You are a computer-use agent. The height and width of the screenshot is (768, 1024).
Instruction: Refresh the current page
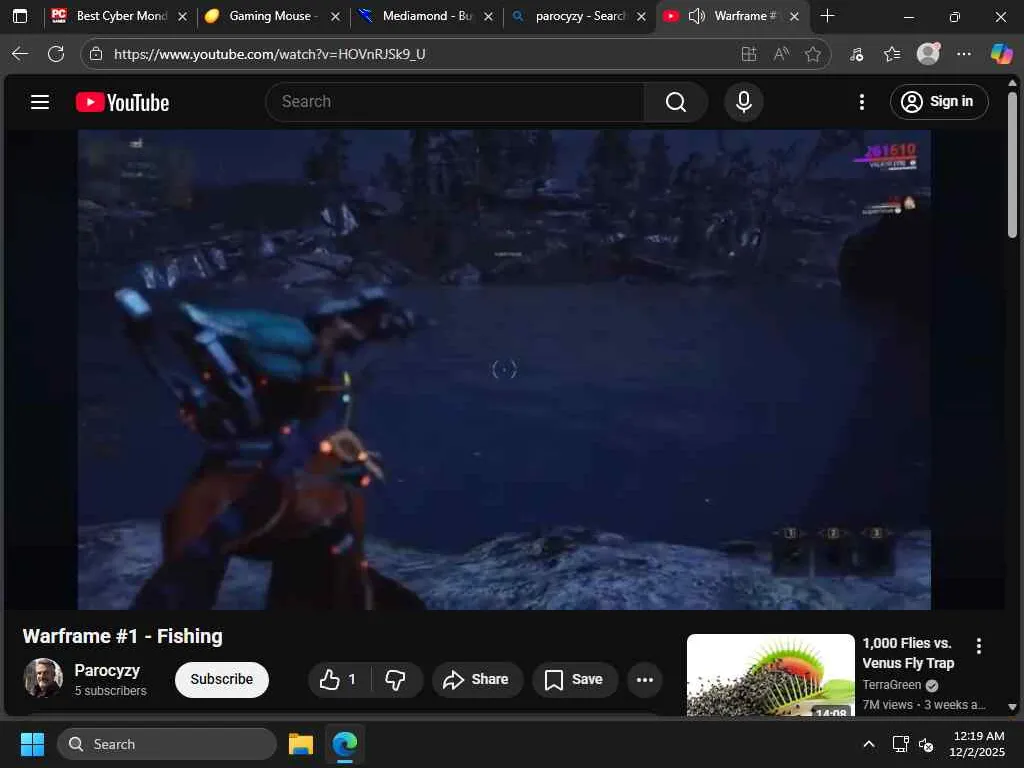tap(57, 54)
